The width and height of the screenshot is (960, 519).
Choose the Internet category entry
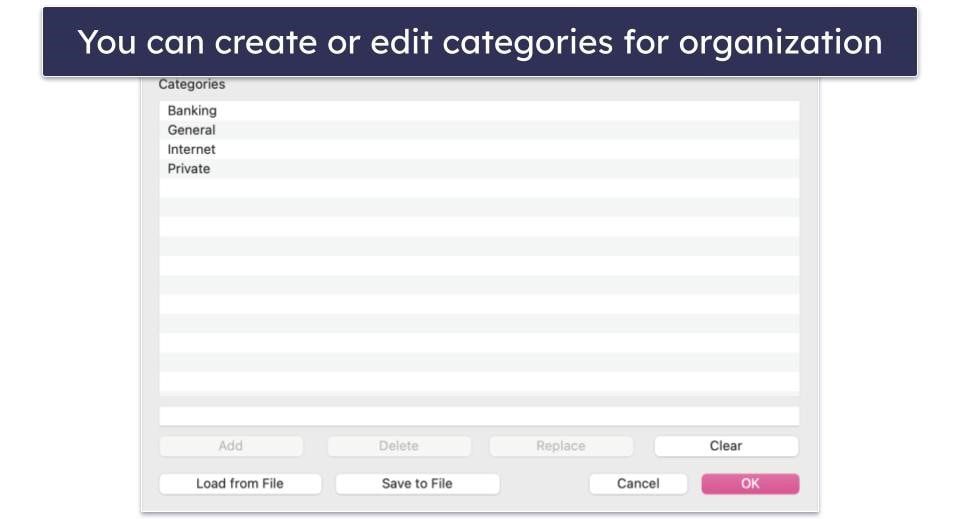pyautogui.click(x=479, y=149)
